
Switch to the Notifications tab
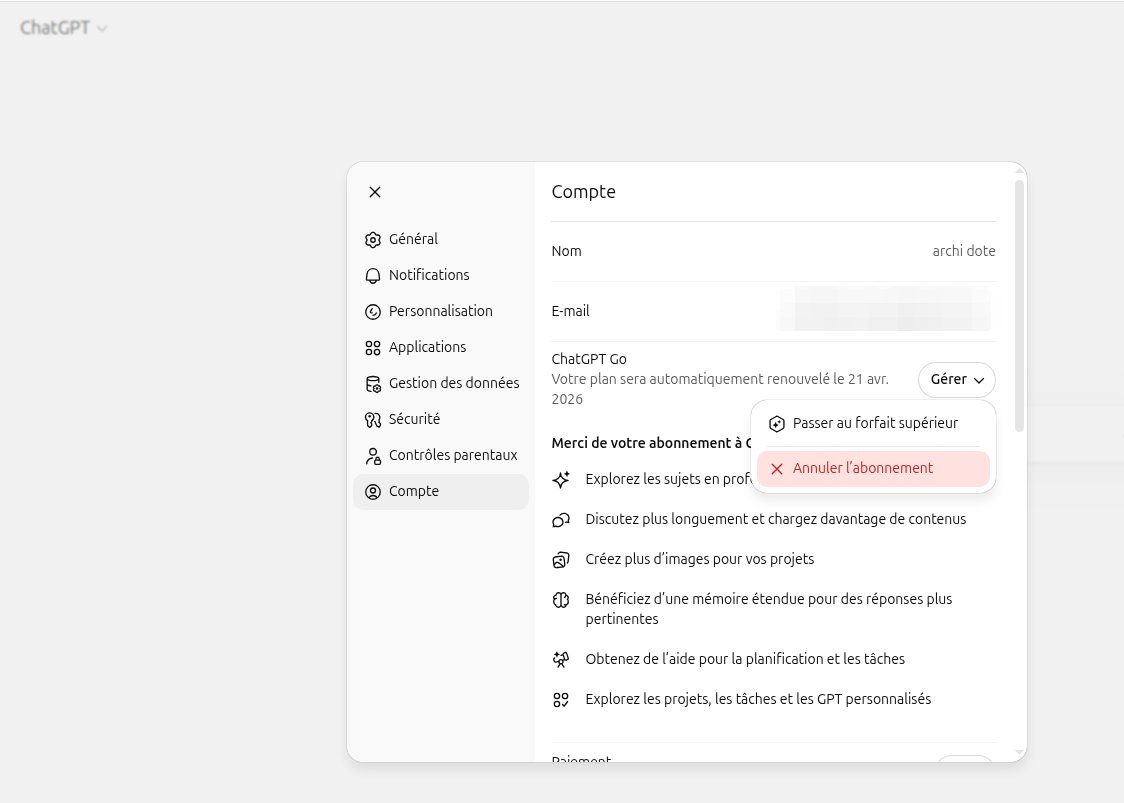[x=441, y=275]
